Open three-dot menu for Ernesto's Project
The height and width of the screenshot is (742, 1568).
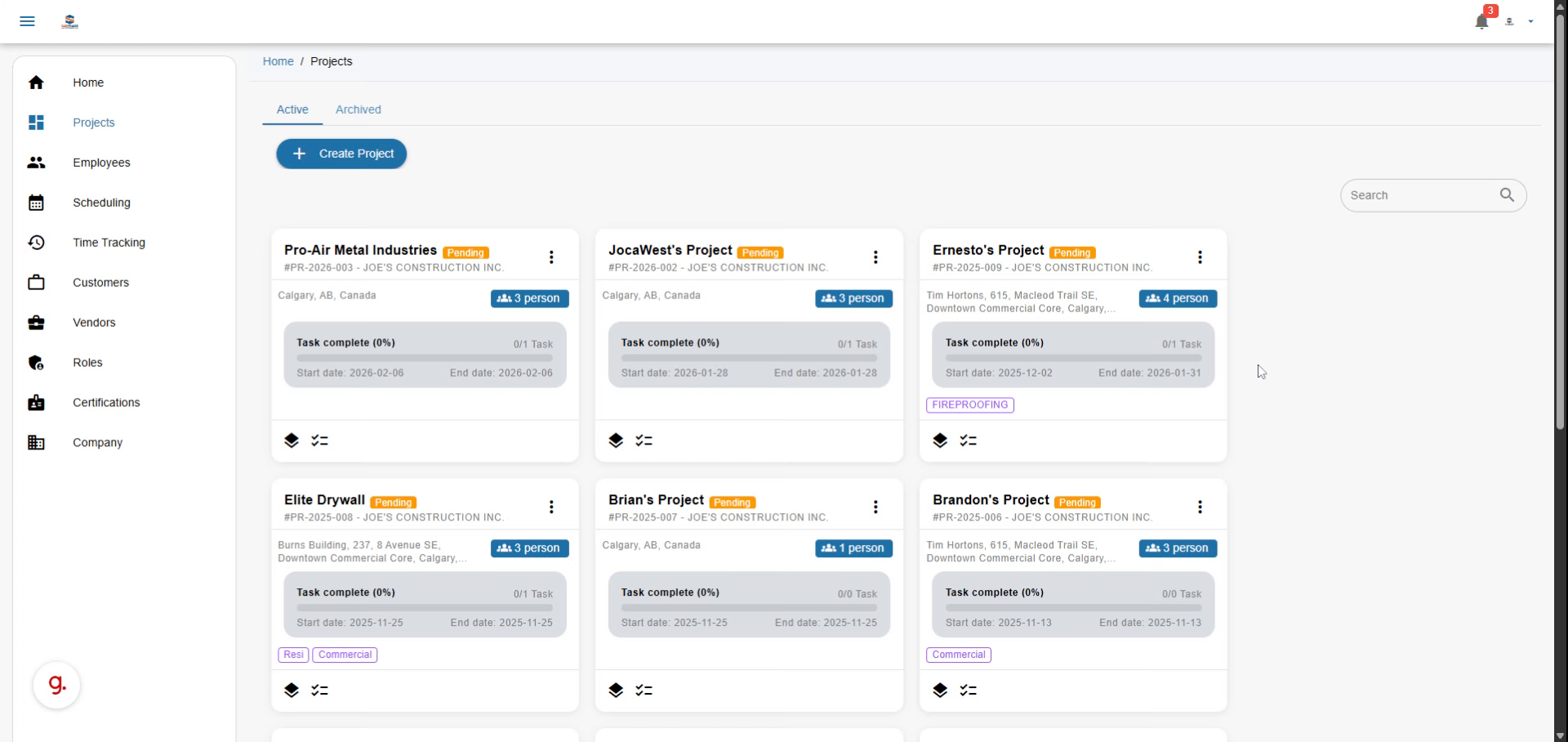pos(1200,257)
